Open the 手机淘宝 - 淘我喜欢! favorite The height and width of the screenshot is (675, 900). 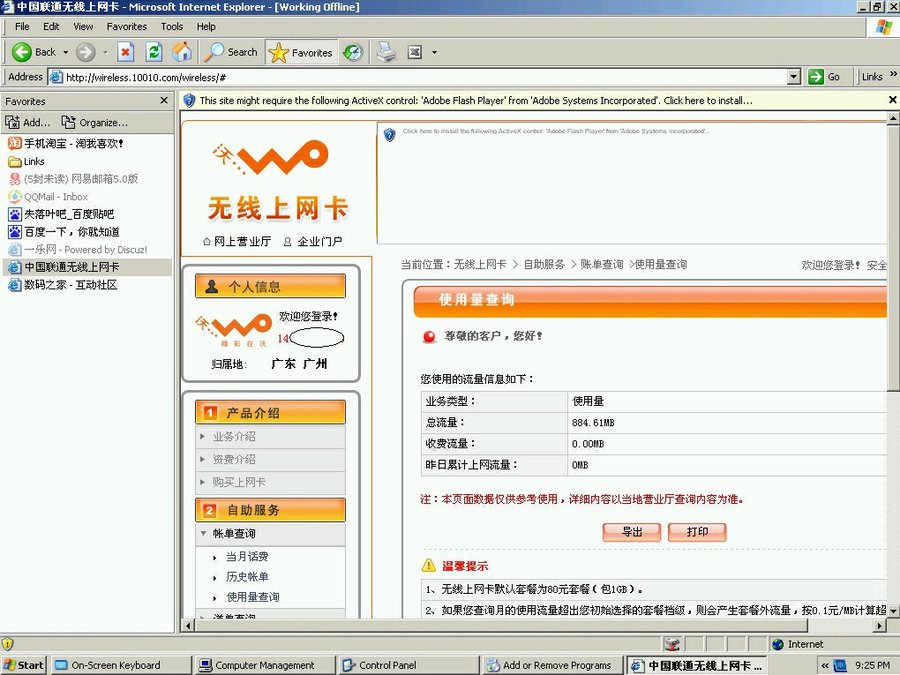click(66, 143)
